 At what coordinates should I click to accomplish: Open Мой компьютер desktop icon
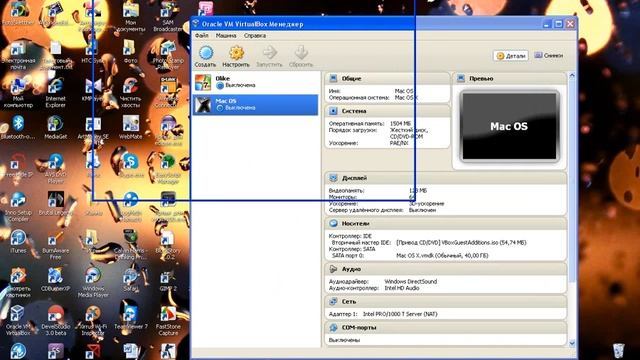click(18, 93)
